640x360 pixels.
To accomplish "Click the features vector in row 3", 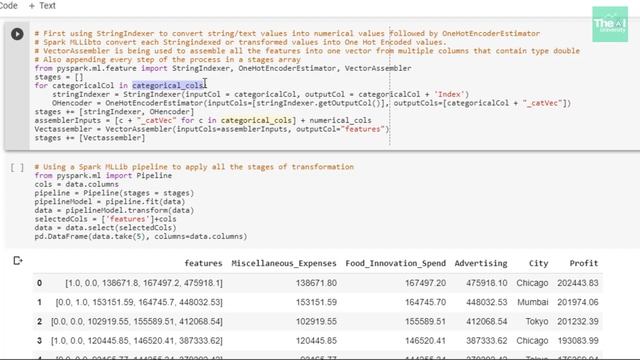I will pyautogui.click(x=137, y=340).
